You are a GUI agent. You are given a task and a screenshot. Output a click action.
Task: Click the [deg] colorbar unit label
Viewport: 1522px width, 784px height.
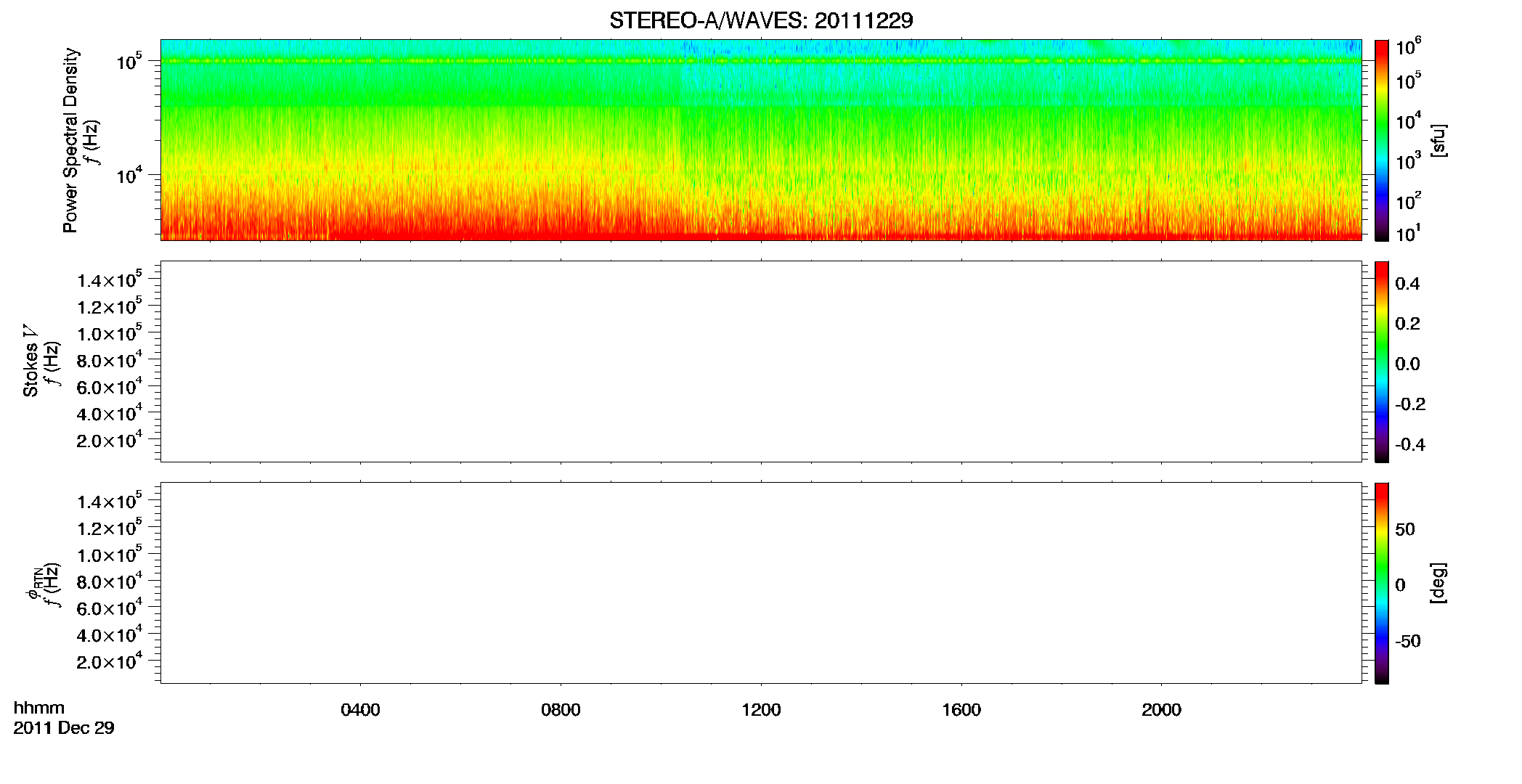pos(1438,583)
